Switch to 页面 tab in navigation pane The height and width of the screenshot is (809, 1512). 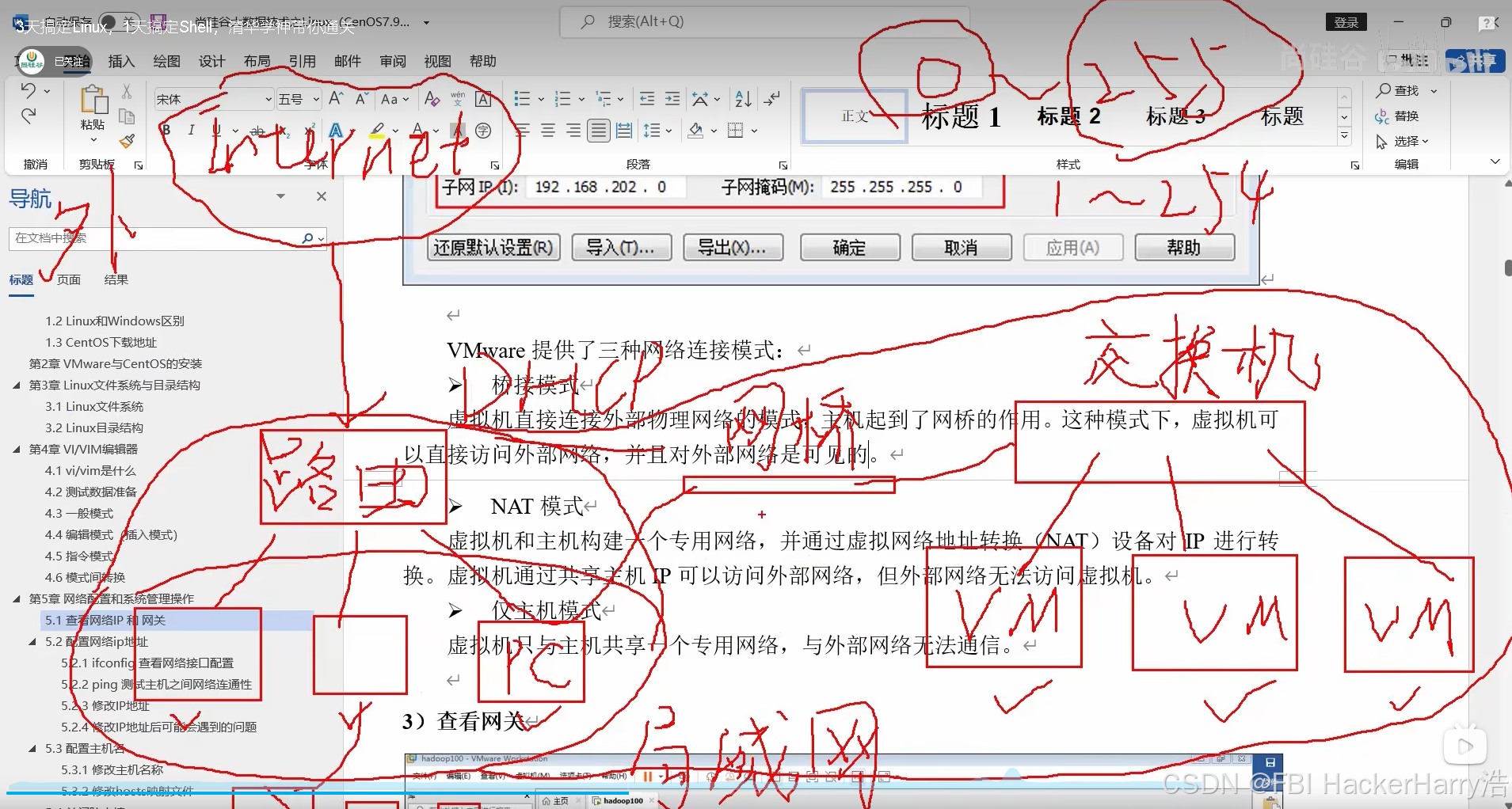pos(69,279)
